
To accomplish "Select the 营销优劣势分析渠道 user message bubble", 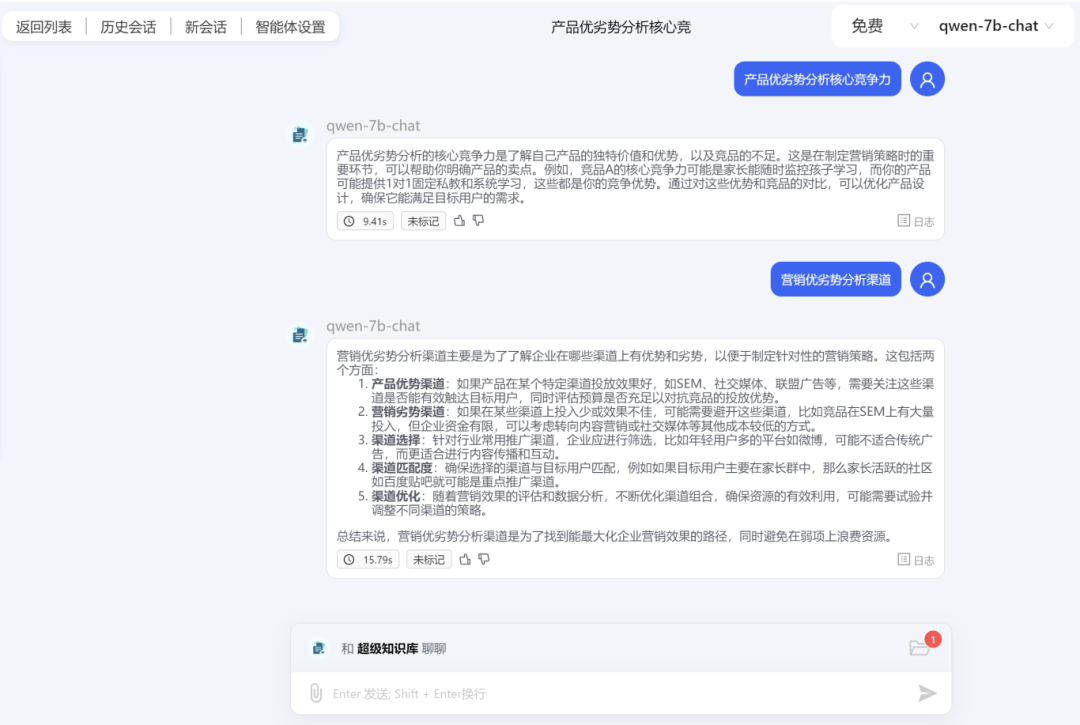I will pos(835,280).
